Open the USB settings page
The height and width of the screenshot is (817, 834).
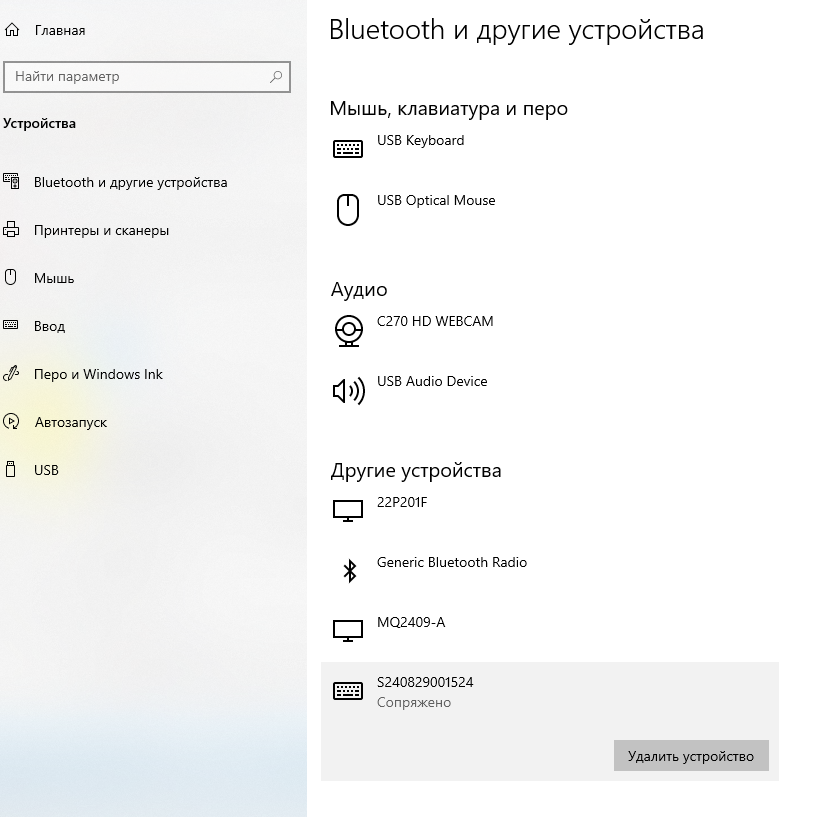(46, 471)
